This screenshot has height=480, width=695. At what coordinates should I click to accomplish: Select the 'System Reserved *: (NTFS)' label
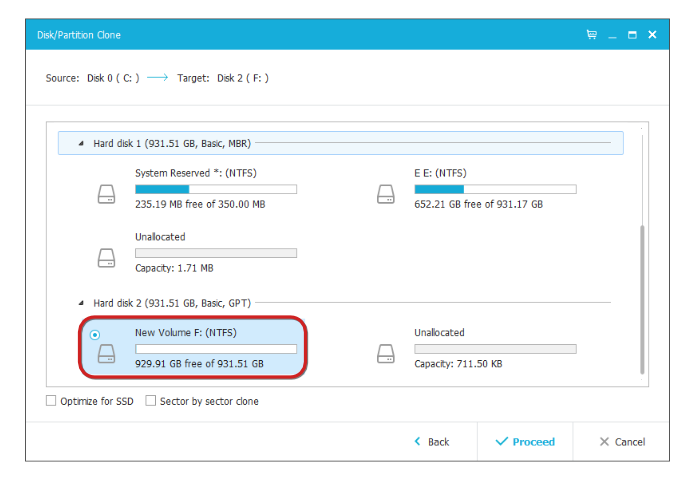(x=195, y=173)
